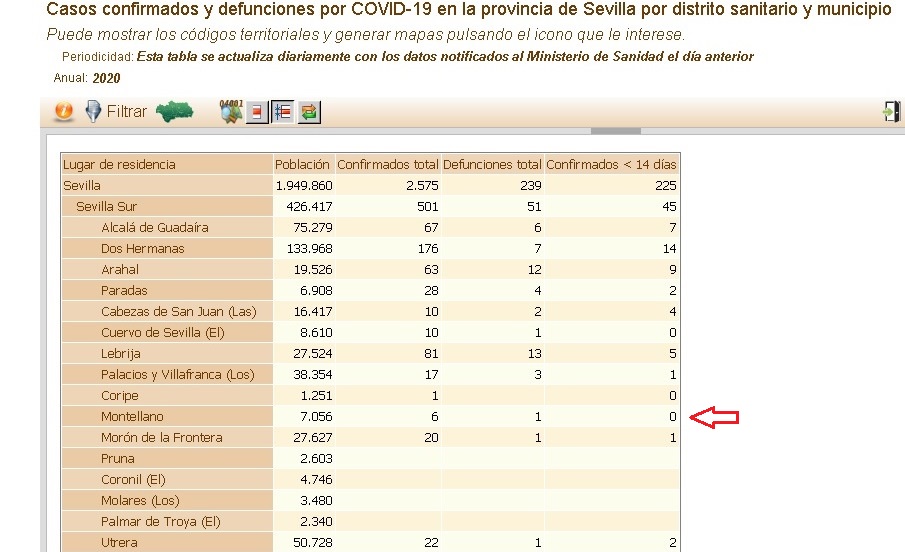
Task: Click the Defunciones total column header
Action: coord(492,164)
